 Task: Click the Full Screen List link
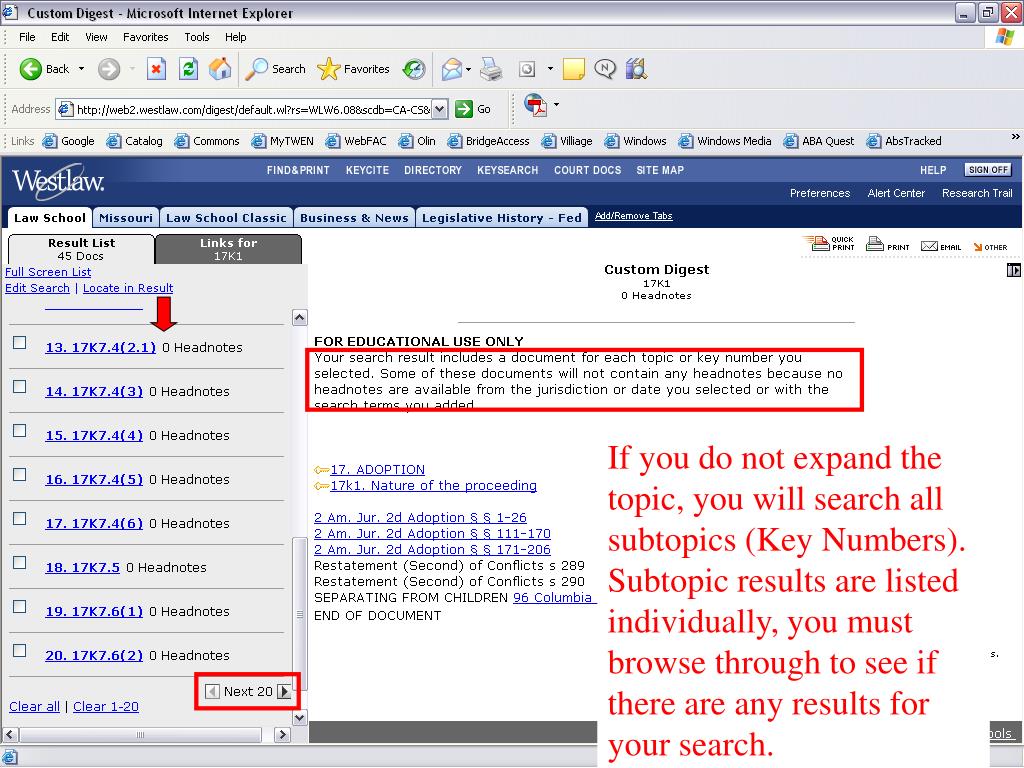point(48,272)
